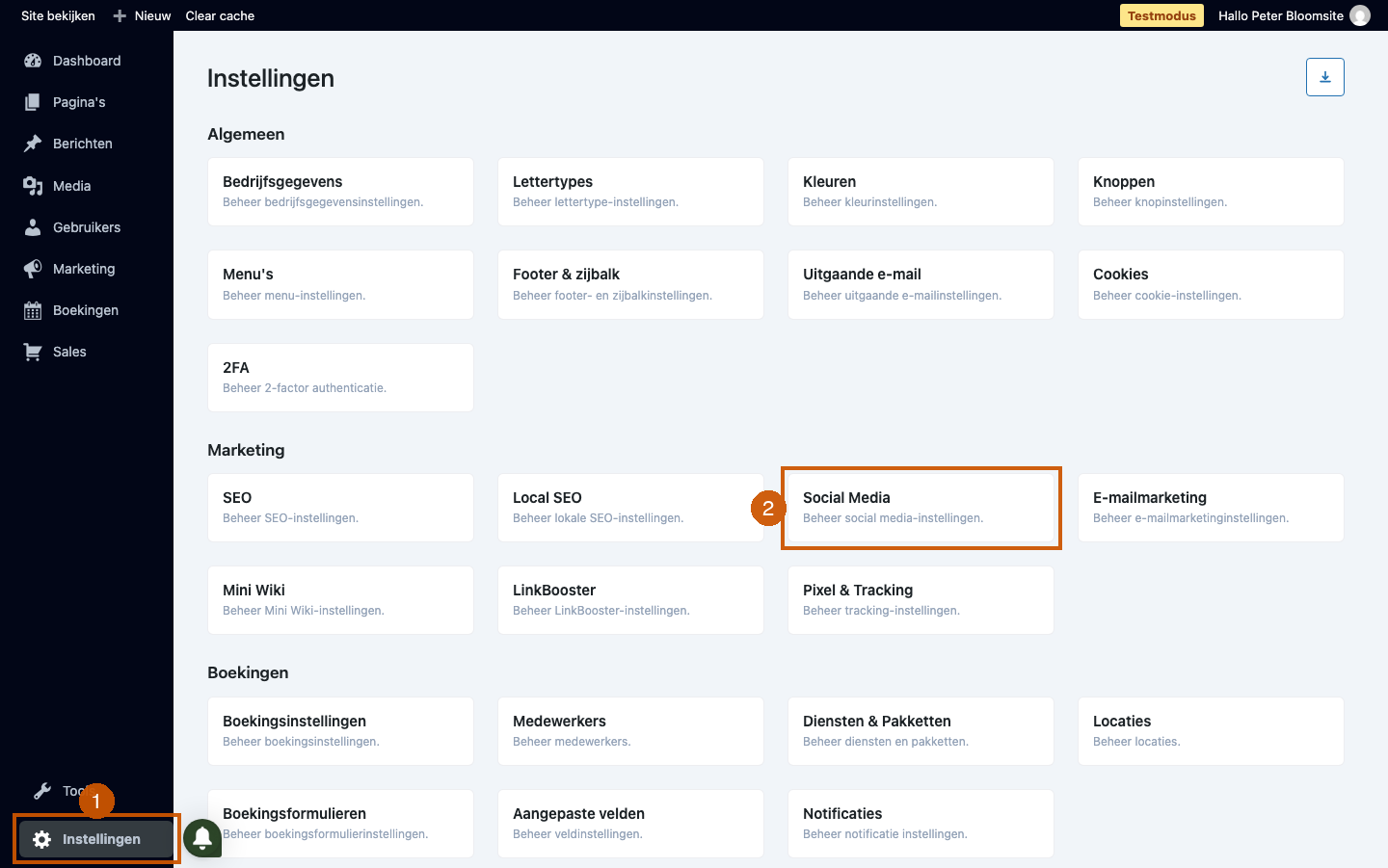
Task: Select Instellingen in the sidebar
Action: 96,839
